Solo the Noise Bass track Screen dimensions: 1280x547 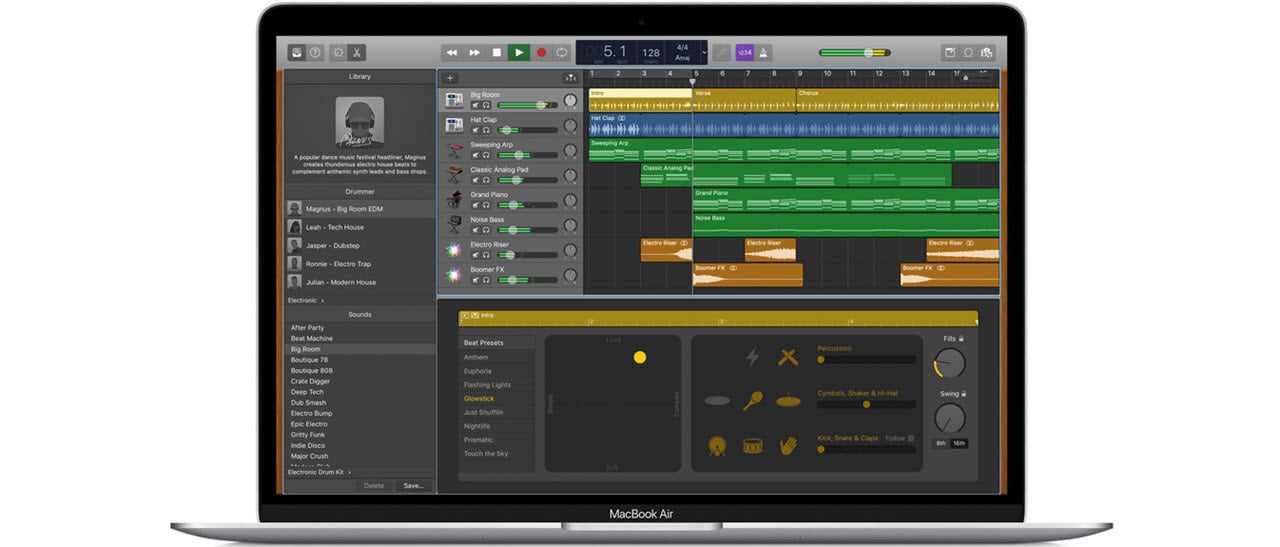487,230
